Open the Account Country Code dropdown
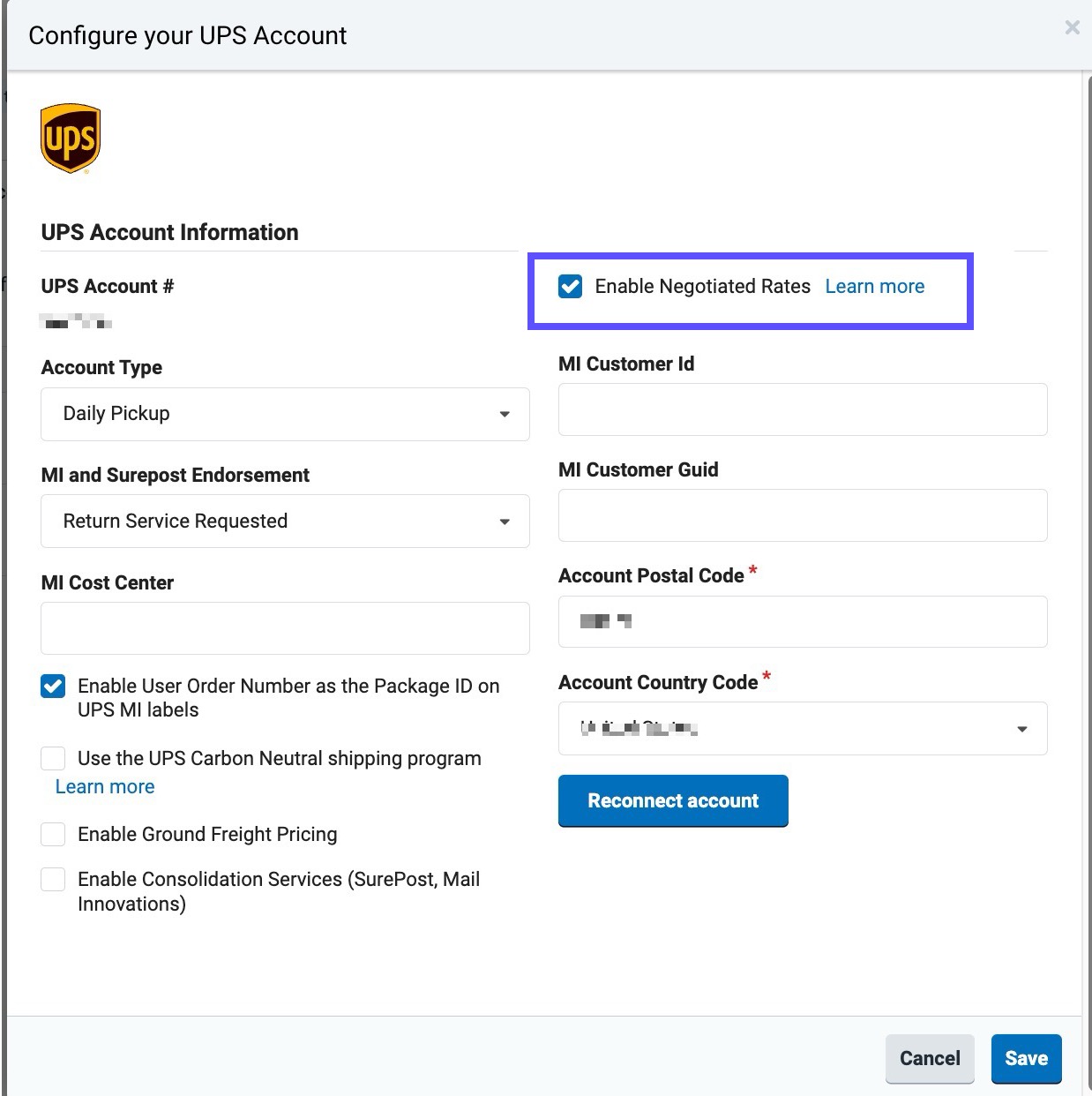The height and width of the screenshot is (1096, 1092). [x=803, y=729]
